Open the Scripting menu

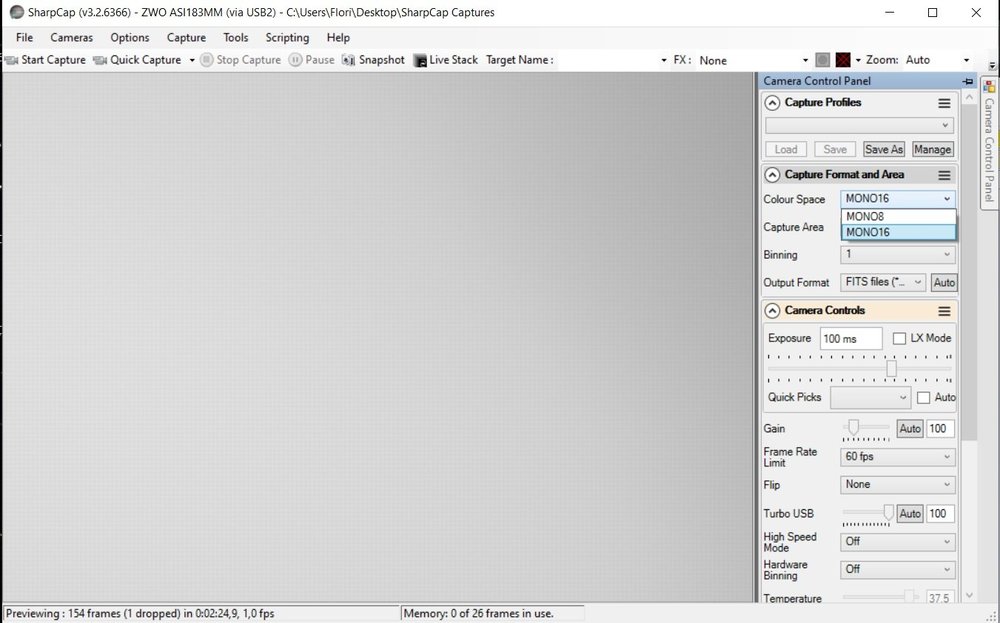(x=287, y=38)
